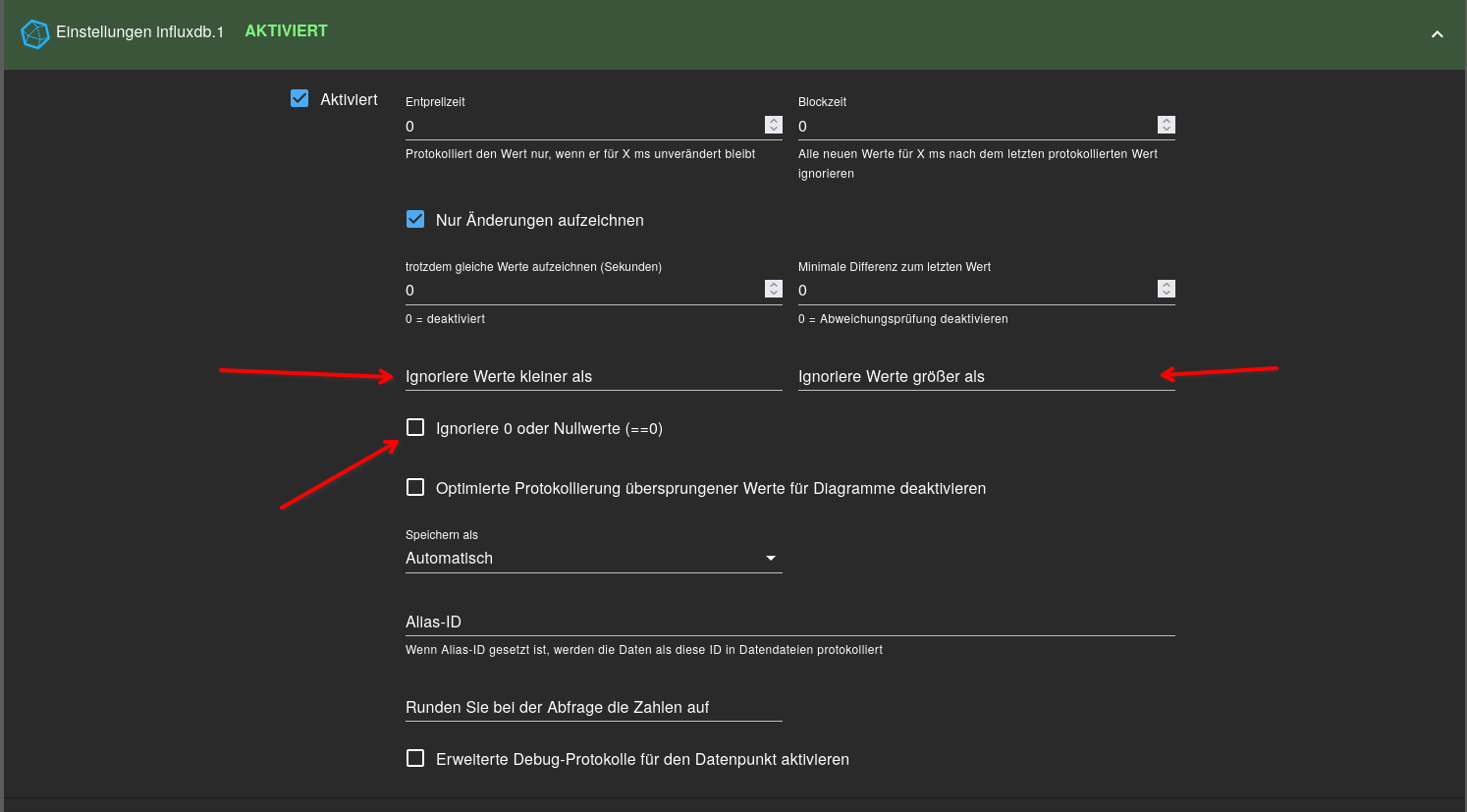Click the AKTIVIERT status label
The width and height of the screenshot is (1467, 812).
[287, 31]
